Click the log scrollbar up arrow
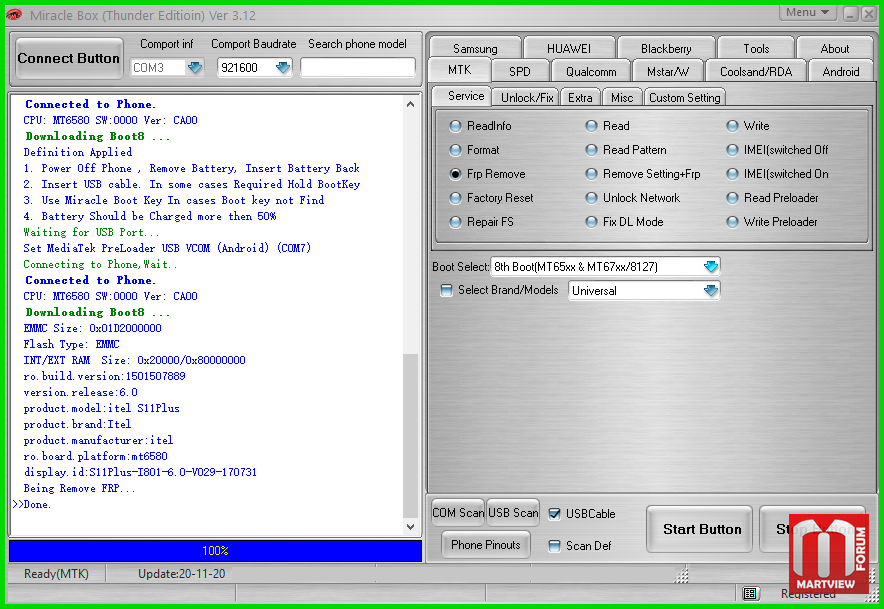 (410, 104)
